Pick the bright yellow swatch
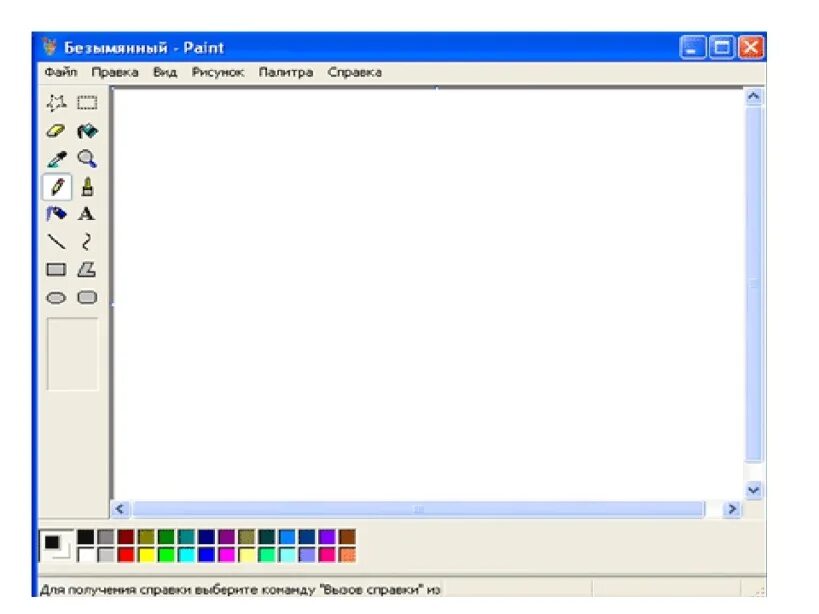Image resolution: width=819 pixels, height=614 pixels. coord(146,554)
